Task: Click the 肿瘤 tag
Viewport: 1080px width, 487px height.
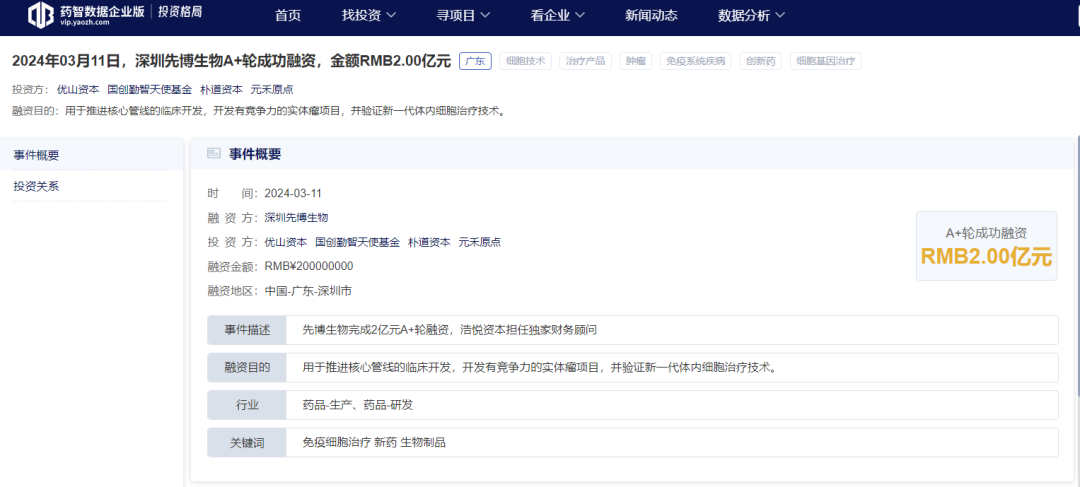Action: pos(635,61)
